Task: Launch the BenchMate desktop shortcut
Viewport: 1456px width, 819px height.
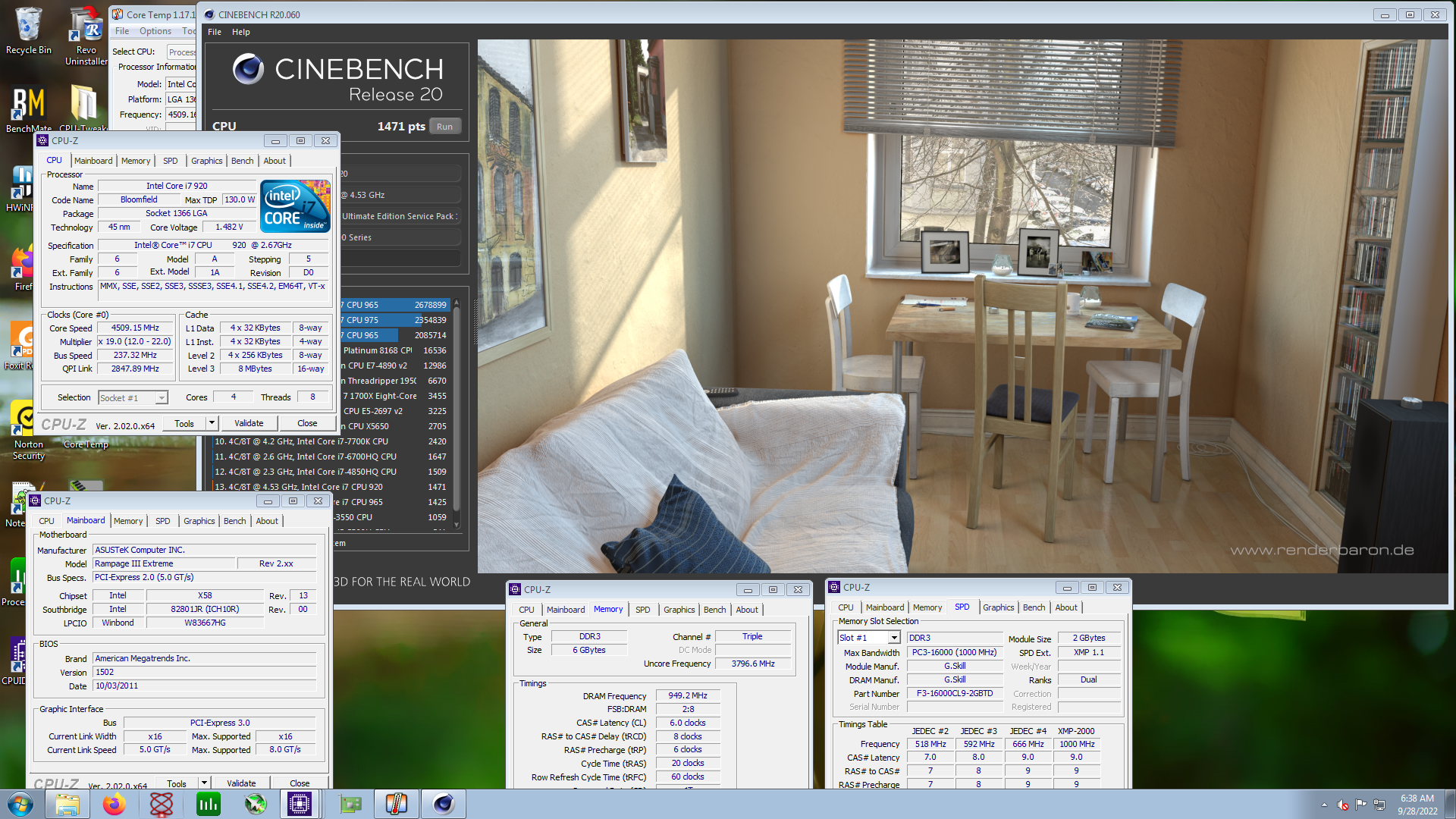Action: (x=28, y=108)
